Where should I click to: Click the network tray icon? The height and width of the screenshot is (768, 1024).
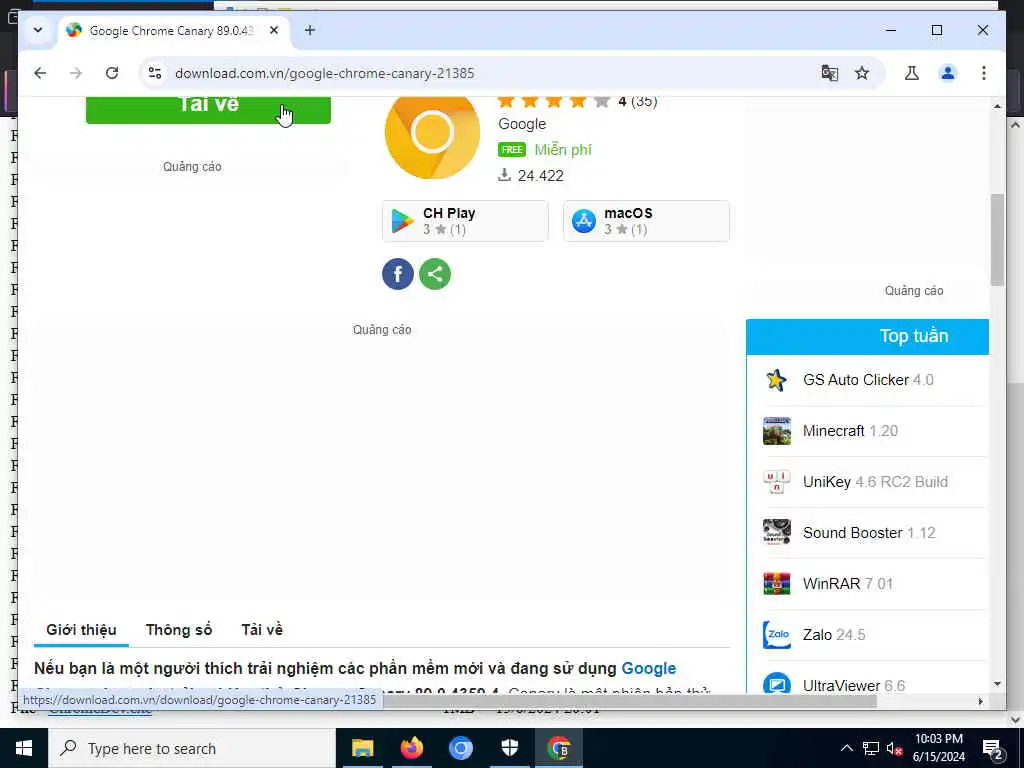click(x=871, y=749)
